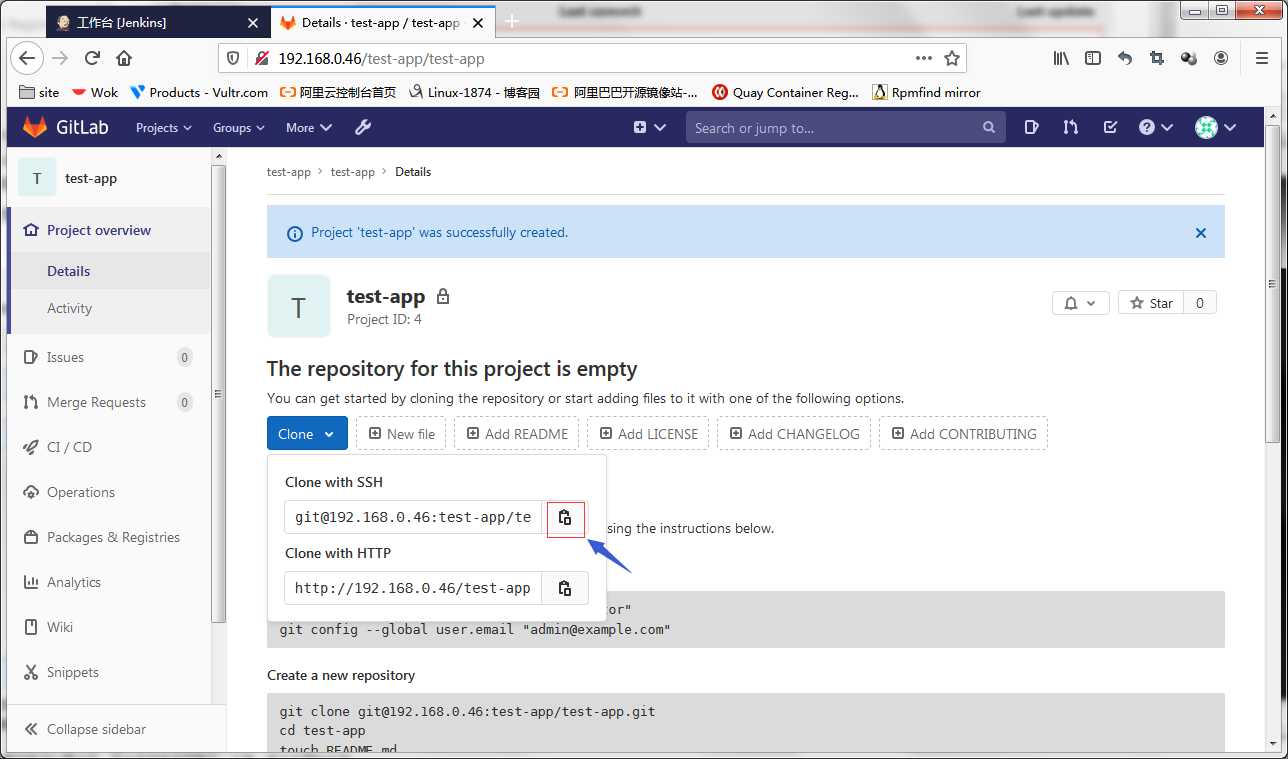Open the Firefox library icon

point(1061,58)
